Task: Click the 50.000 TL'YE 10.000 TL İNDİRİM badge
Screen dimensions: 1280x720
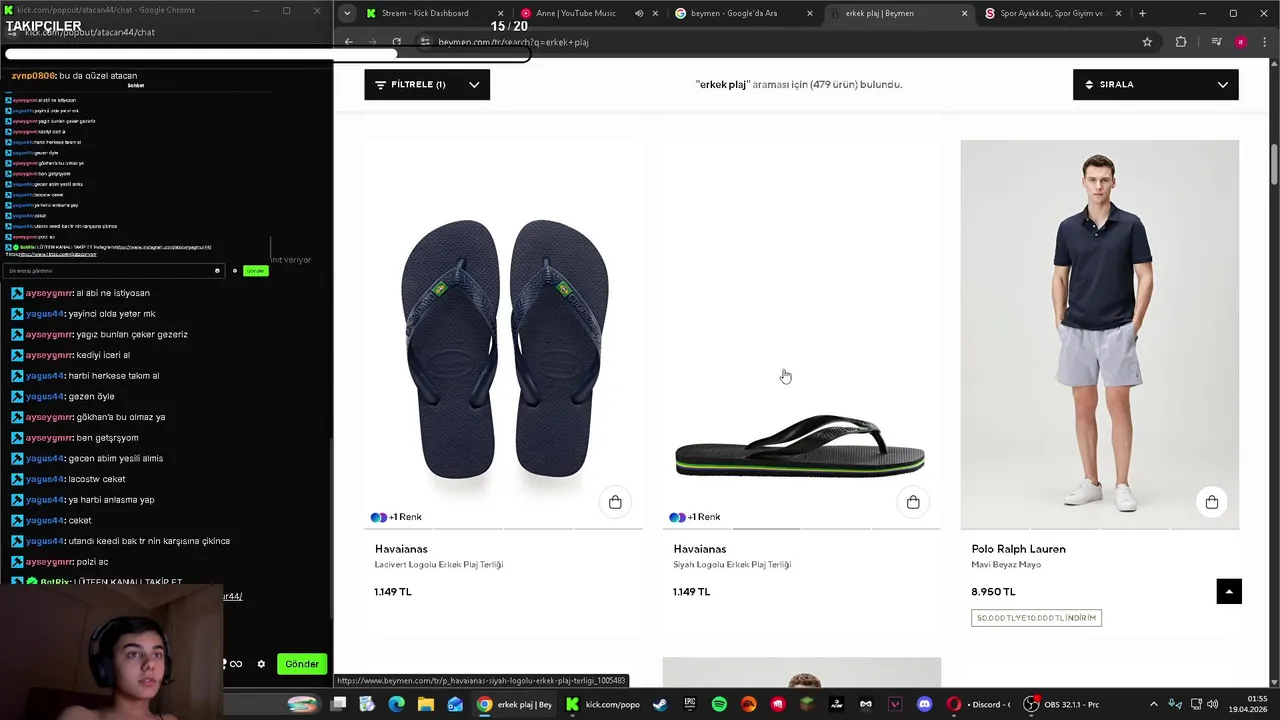Action: point(1036,618)
